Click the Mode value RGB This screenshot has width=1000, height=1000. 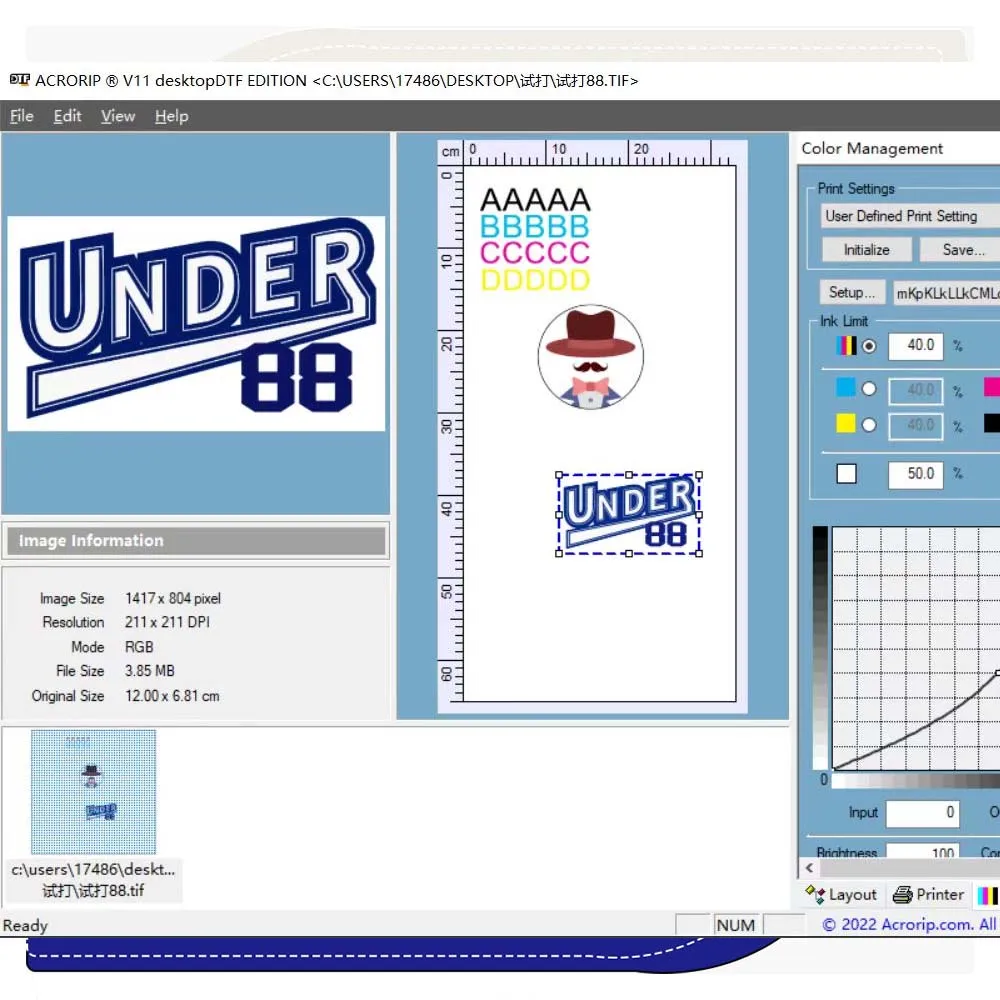pos(139,647)
